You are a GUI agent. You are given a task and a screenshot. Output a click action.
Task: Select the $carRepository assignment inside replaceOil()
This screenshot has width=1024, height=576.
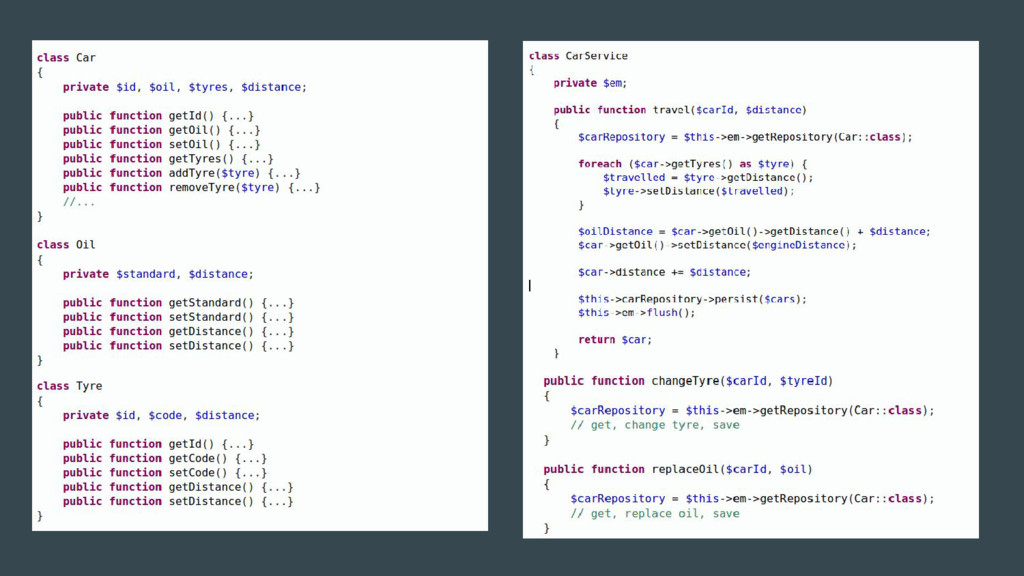752,499
